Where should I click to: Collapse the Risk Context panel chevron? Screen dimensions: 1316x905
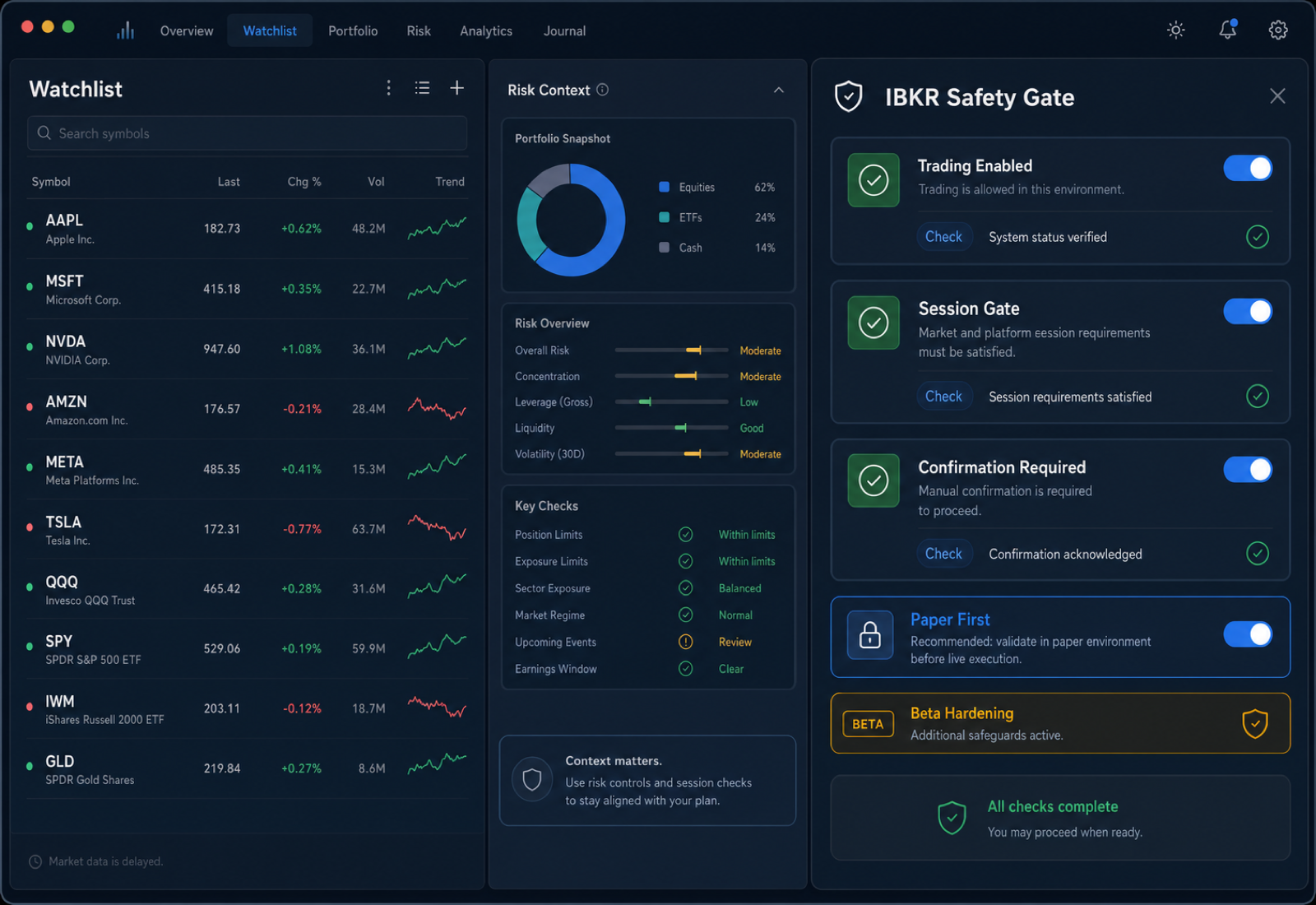coord(779,90)
